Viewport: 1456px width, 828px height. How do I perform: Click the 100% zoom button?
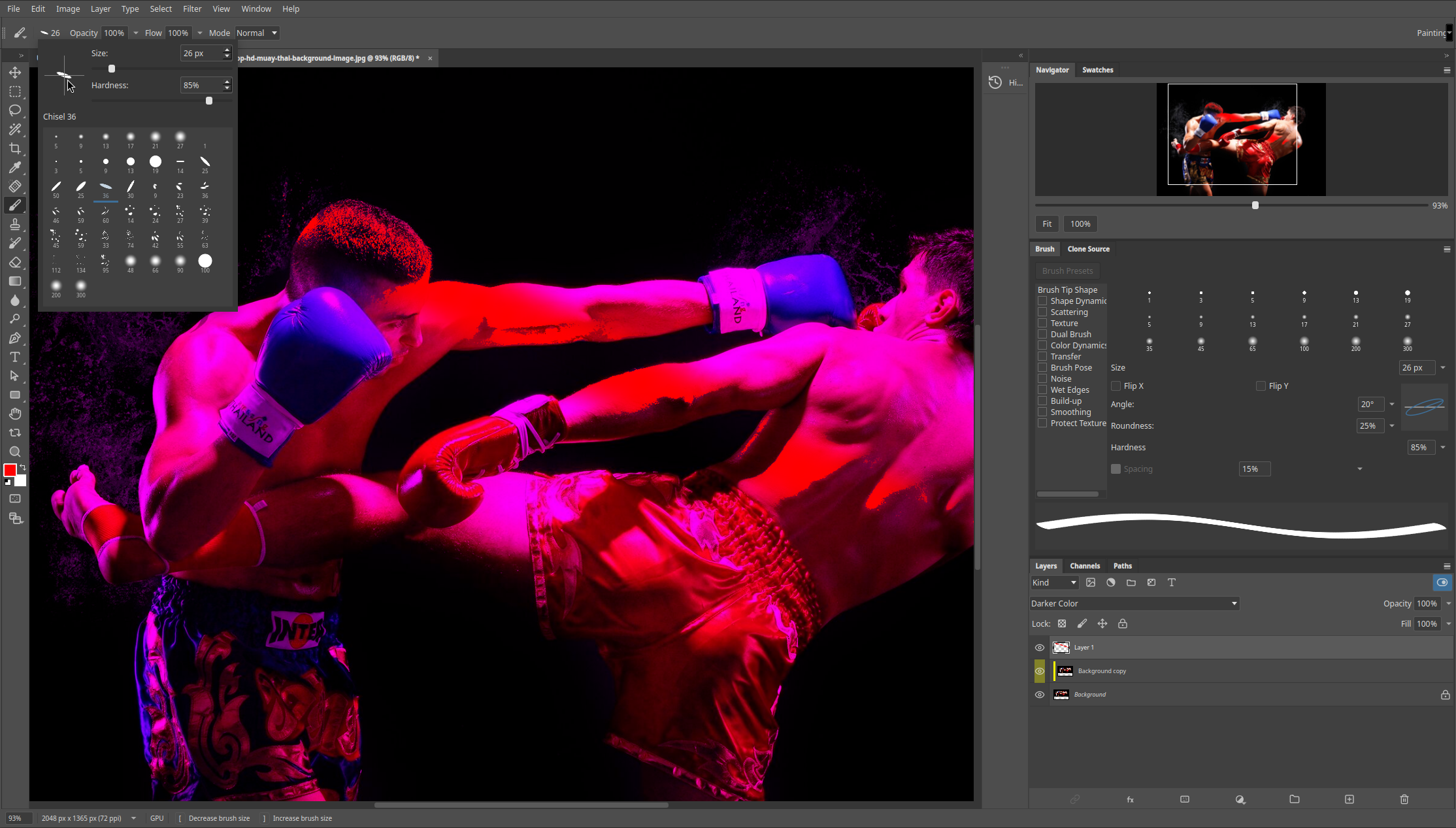(x=1080, y=224)
